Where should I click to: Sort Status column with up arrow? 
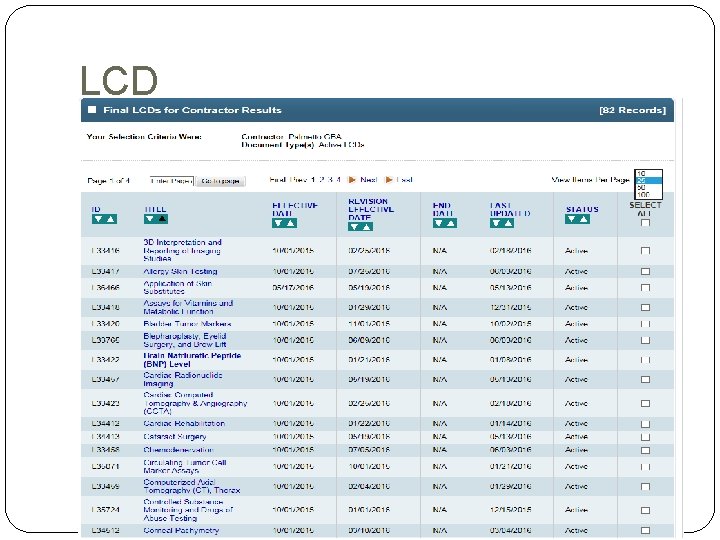(584, 219)
